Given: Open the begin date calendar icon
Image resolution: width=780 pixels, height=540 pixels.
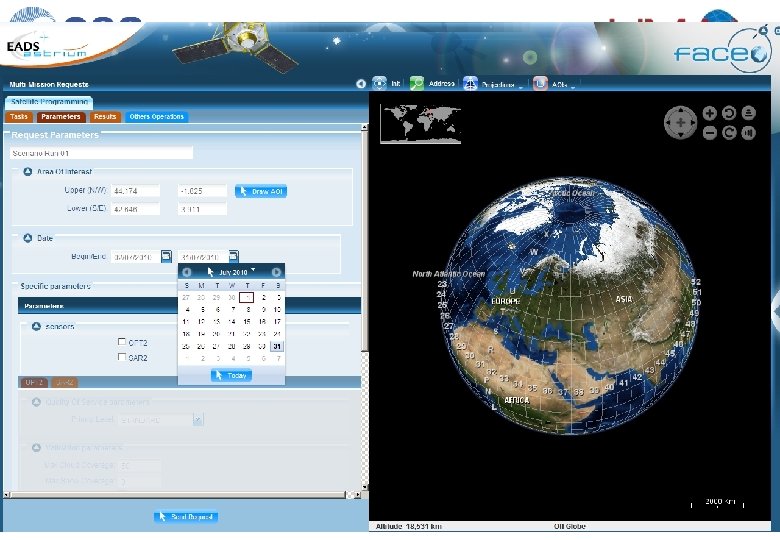Looking at the screenshot, I should [x=167, y=256].
